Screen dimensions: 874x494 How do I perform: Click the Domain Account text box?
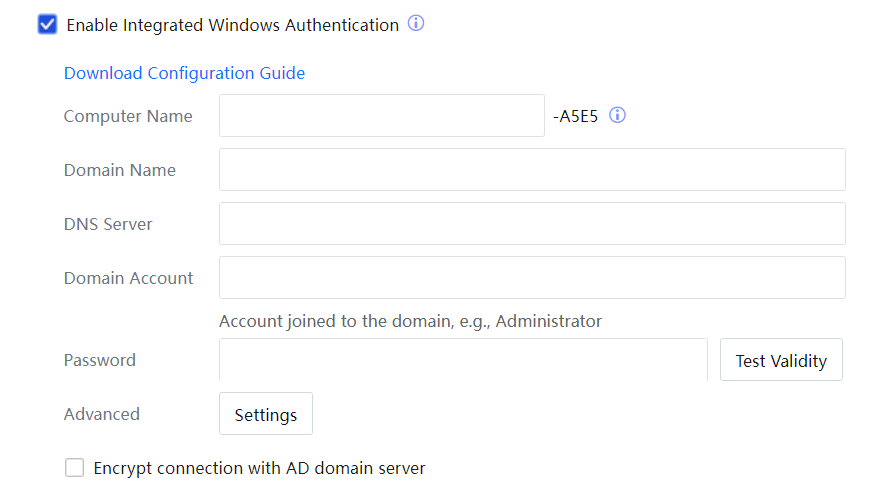click(532, 278)
